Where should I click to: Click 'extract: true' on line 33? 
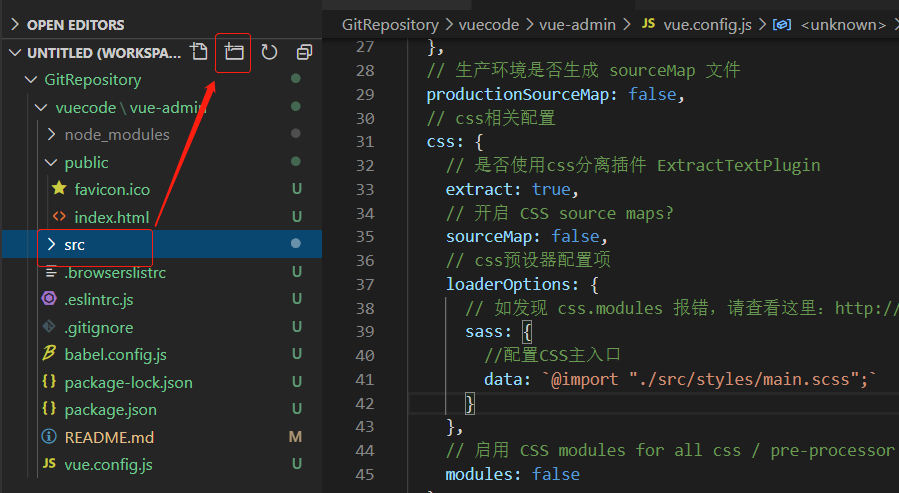click(x=508, y=189)
